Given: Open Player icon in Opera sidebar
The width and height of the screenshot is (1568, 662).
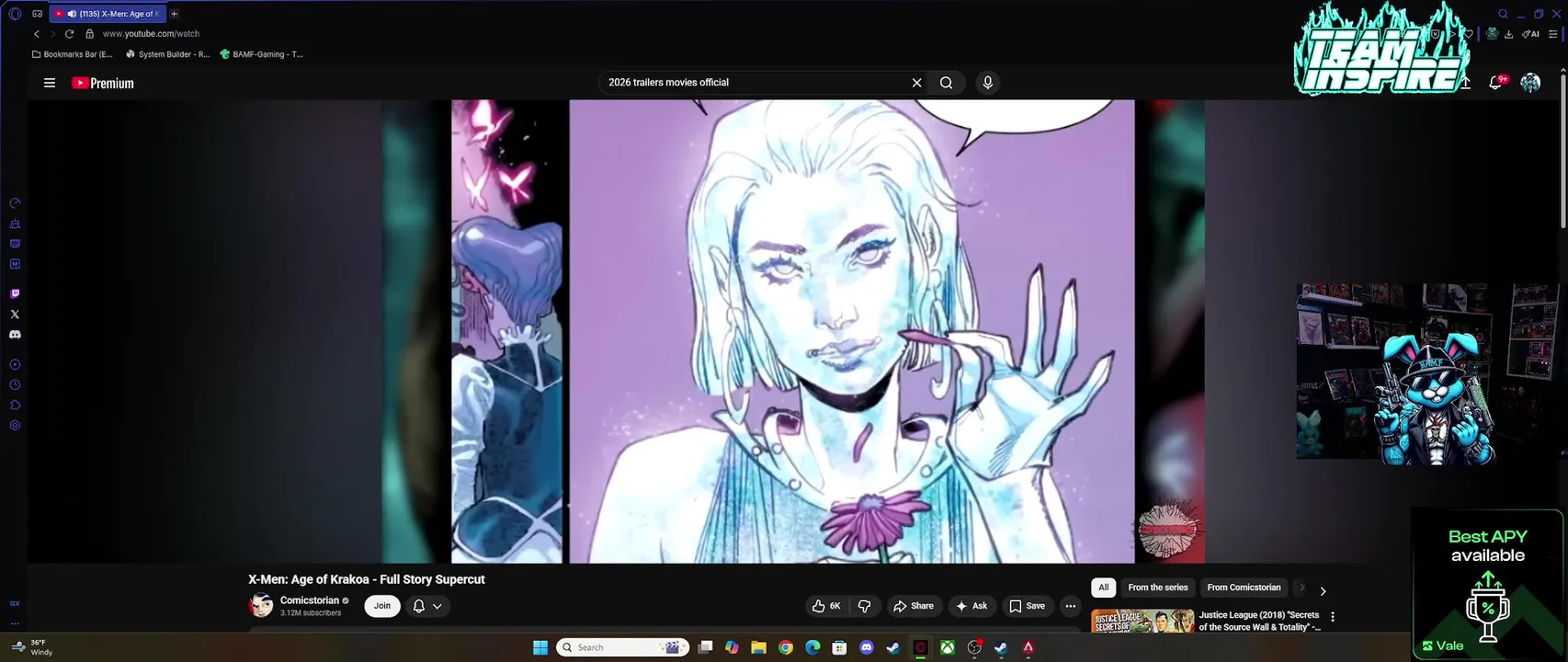Looking at the screenshot, I should (15, 365).
